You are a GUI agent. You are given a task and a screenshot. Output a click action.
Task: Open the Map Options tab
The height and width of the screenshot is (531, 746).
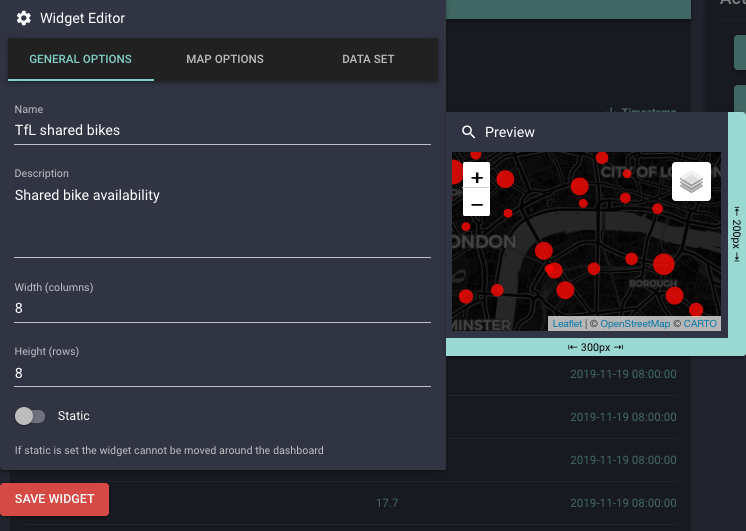point(225,59)
